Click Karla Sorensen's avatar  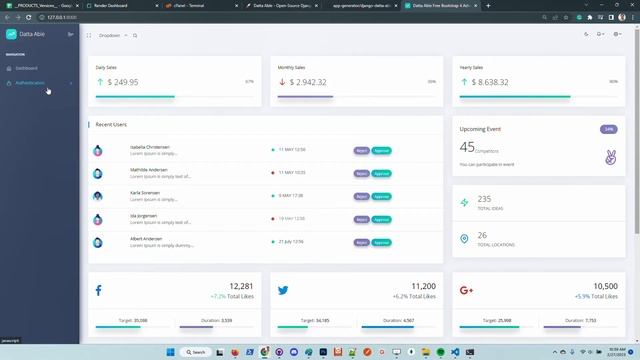[x=98, y=196]
